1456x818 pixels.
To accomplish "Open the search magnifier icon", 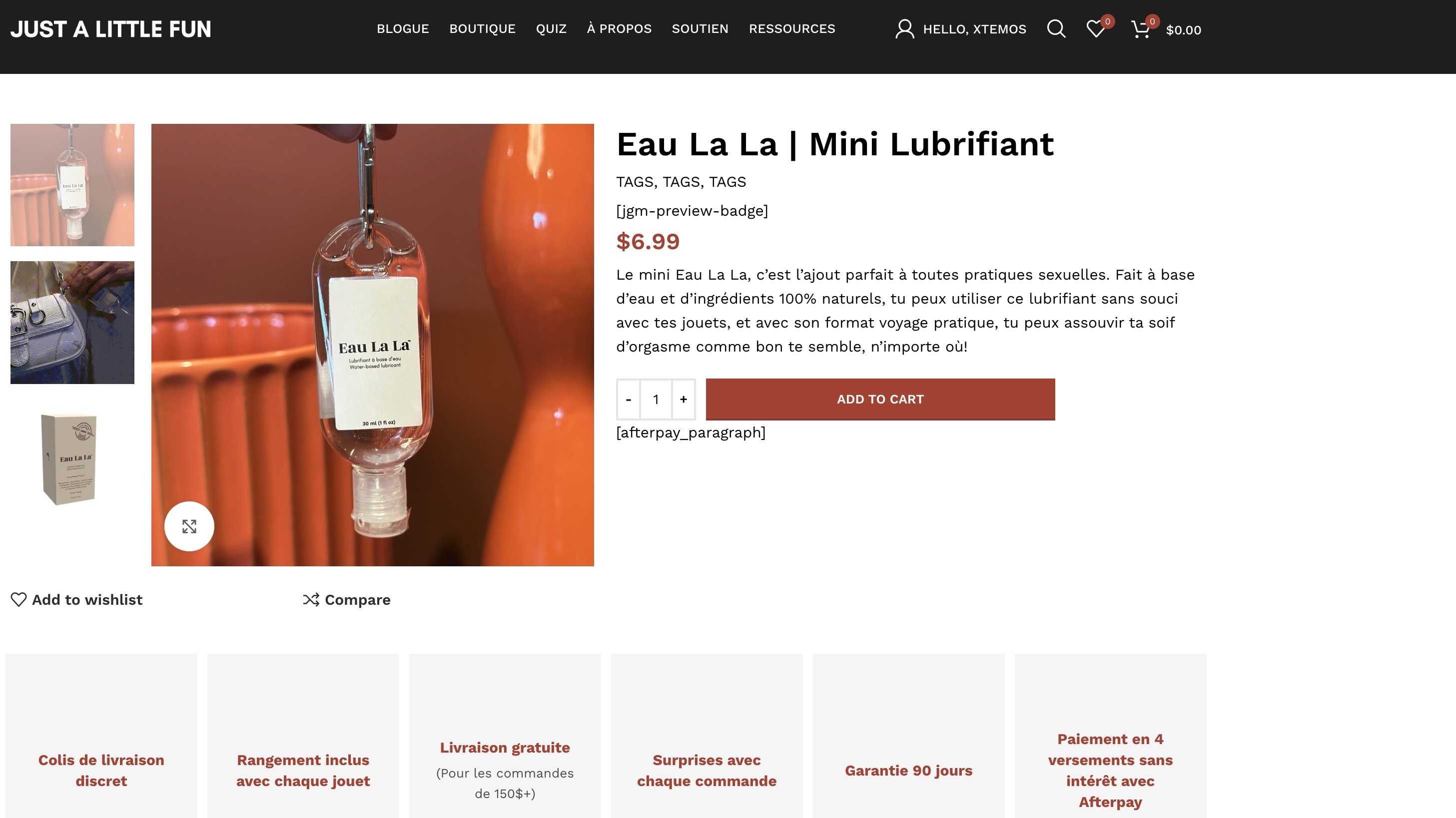I will [1056, 29].
